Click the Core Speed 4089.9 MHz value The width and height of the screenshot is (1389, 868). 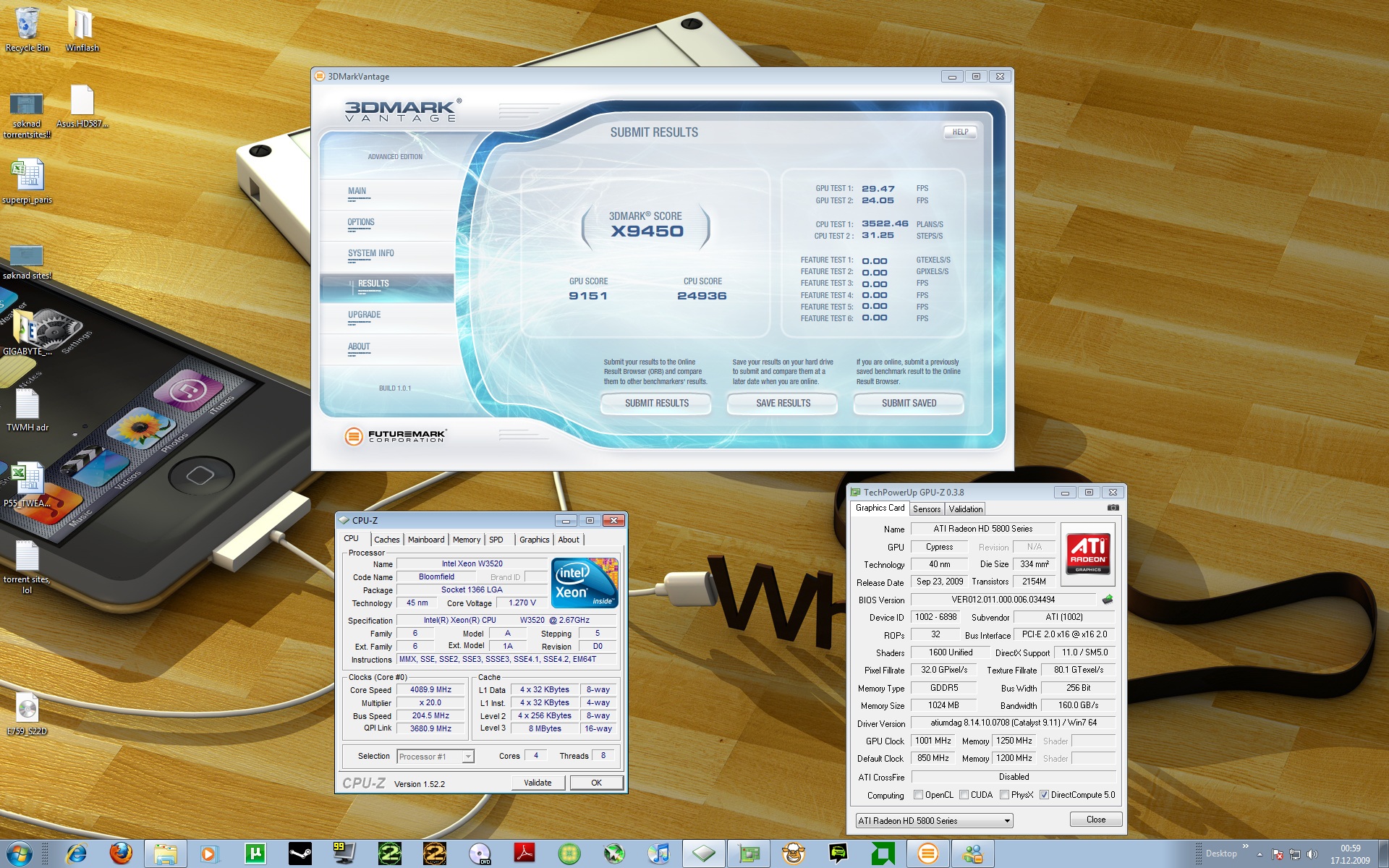430,690
